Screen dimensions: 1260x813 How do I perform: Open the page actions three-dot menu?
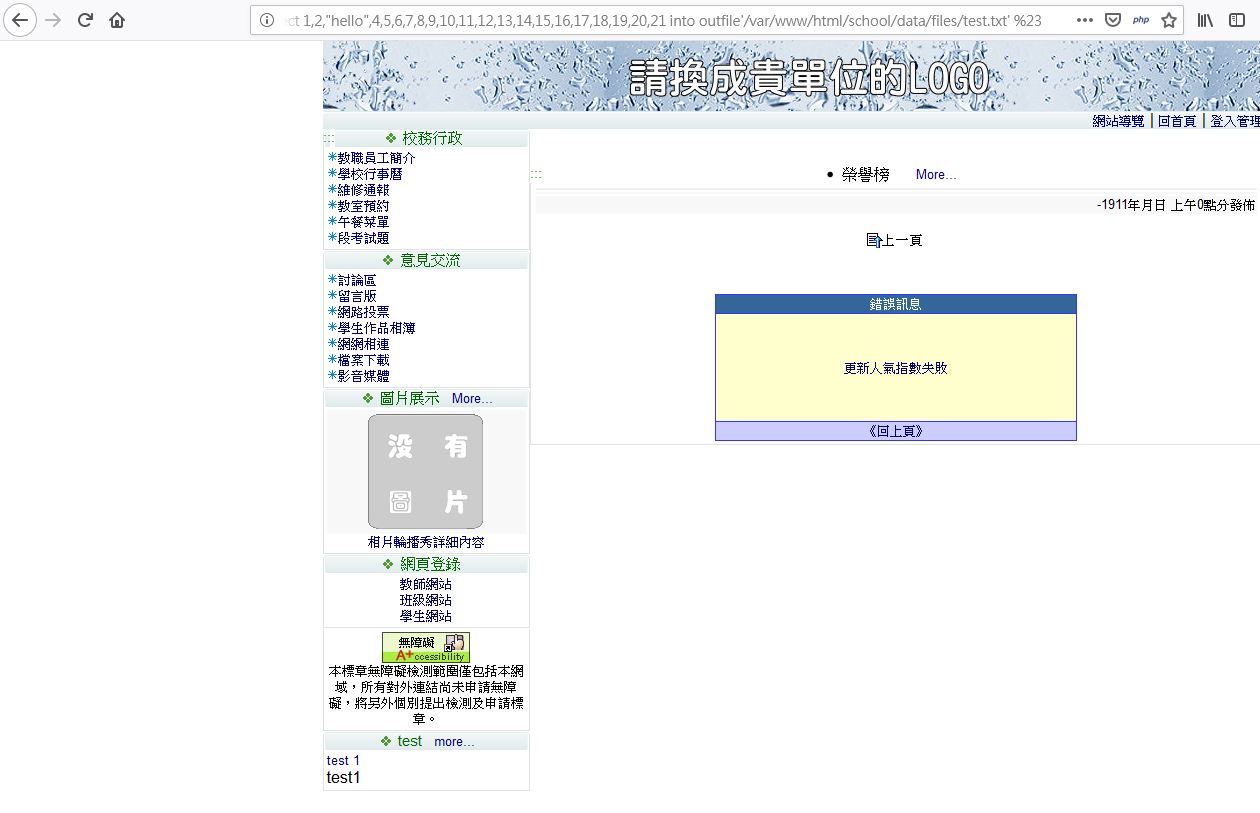1085,20
